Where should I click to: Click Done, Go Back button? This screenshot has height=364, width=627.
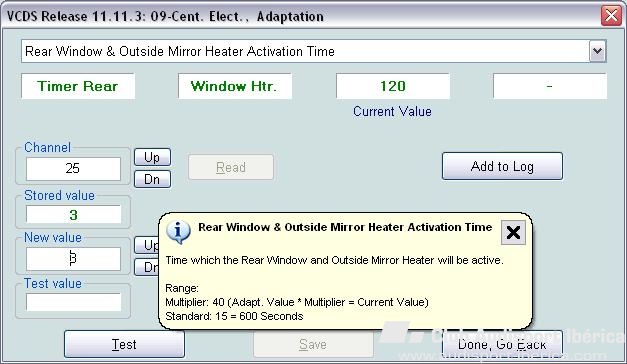[x=502, y=344]
